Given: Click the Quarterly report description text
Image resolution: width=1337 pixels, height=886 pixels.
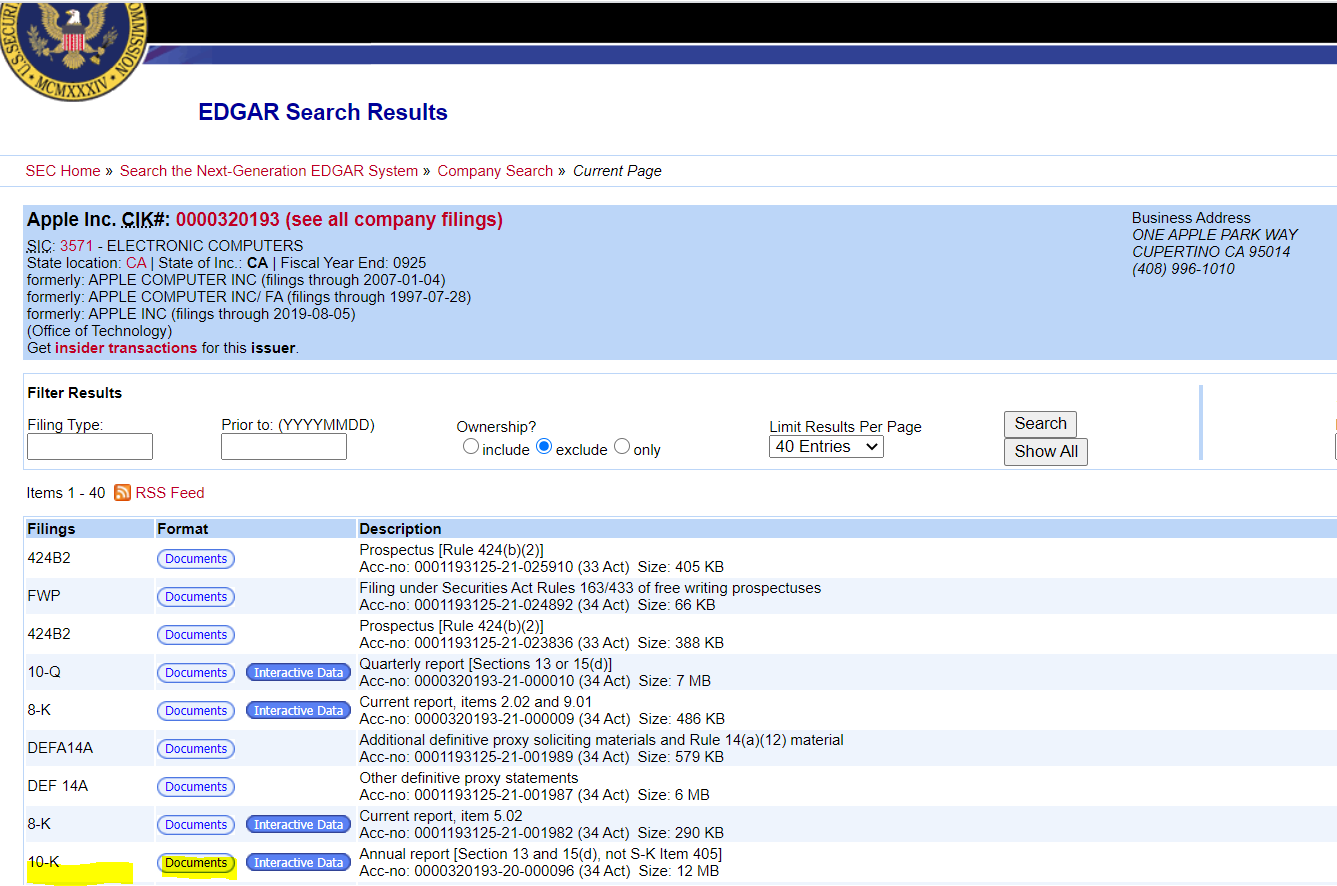Looking at the screenshot, I should pos(485,664).
